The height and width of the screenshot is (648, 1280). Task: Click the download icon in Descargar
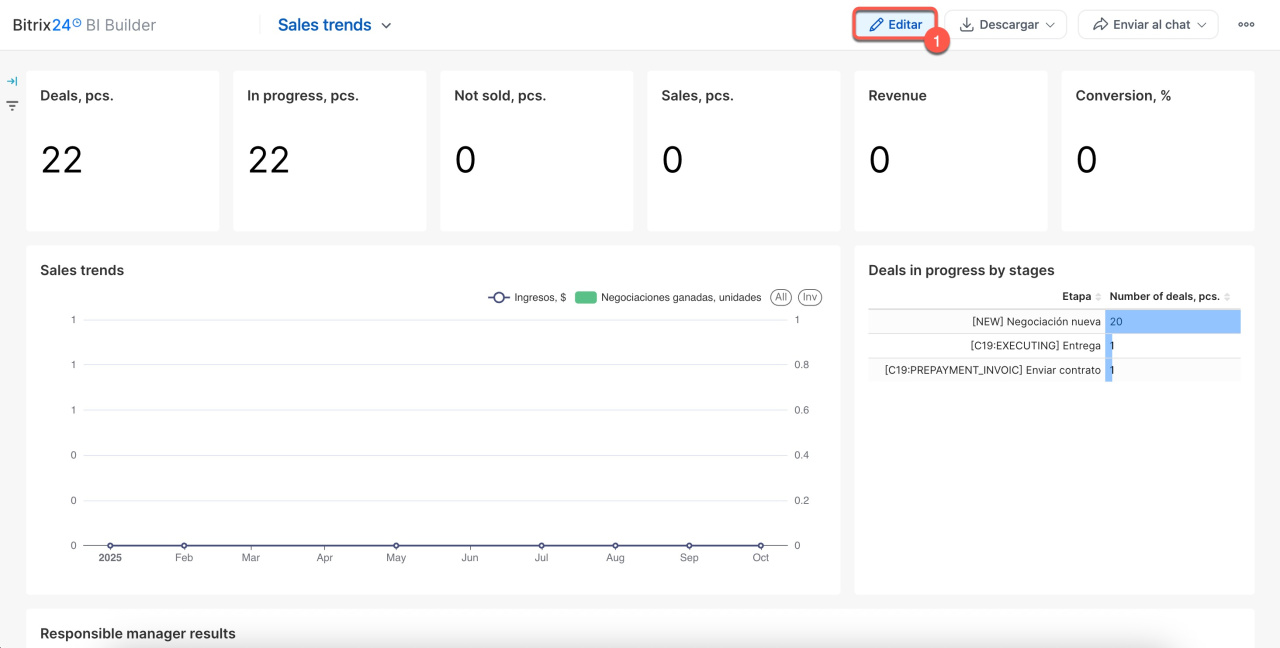click(967, 25)
